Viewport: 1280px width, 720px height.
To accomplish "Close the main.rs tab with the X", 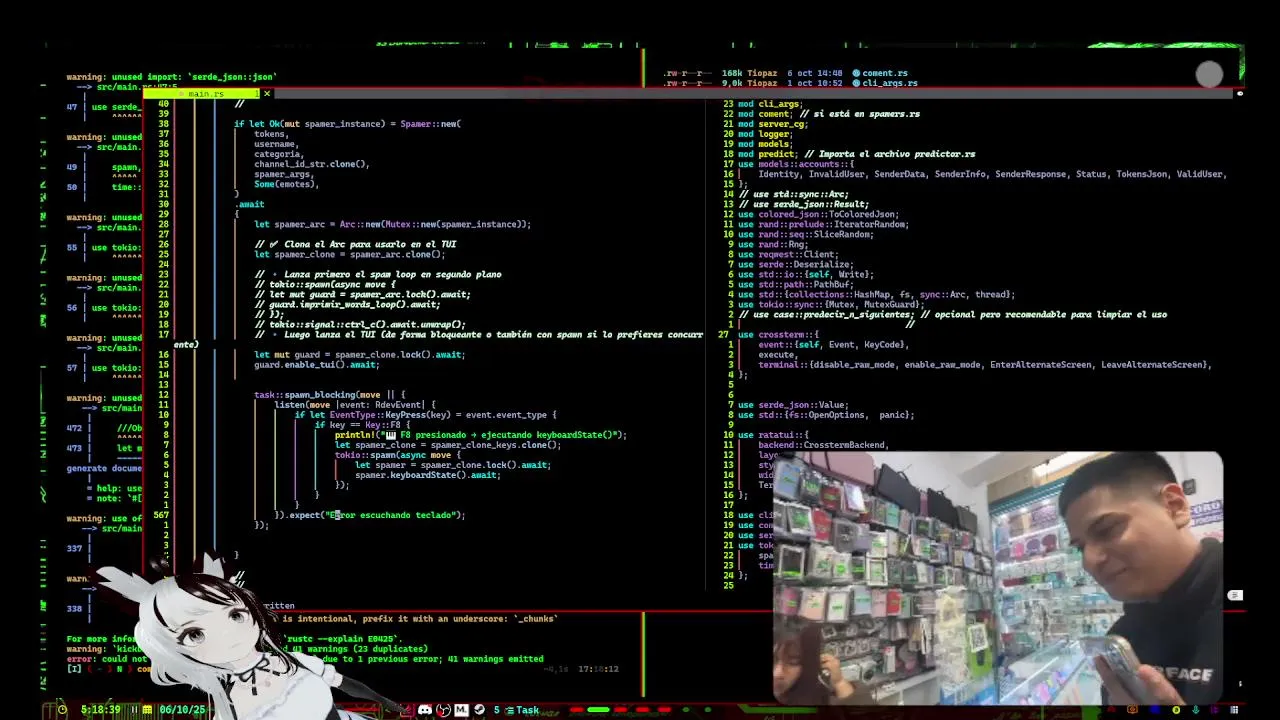I will pos(267,94).
